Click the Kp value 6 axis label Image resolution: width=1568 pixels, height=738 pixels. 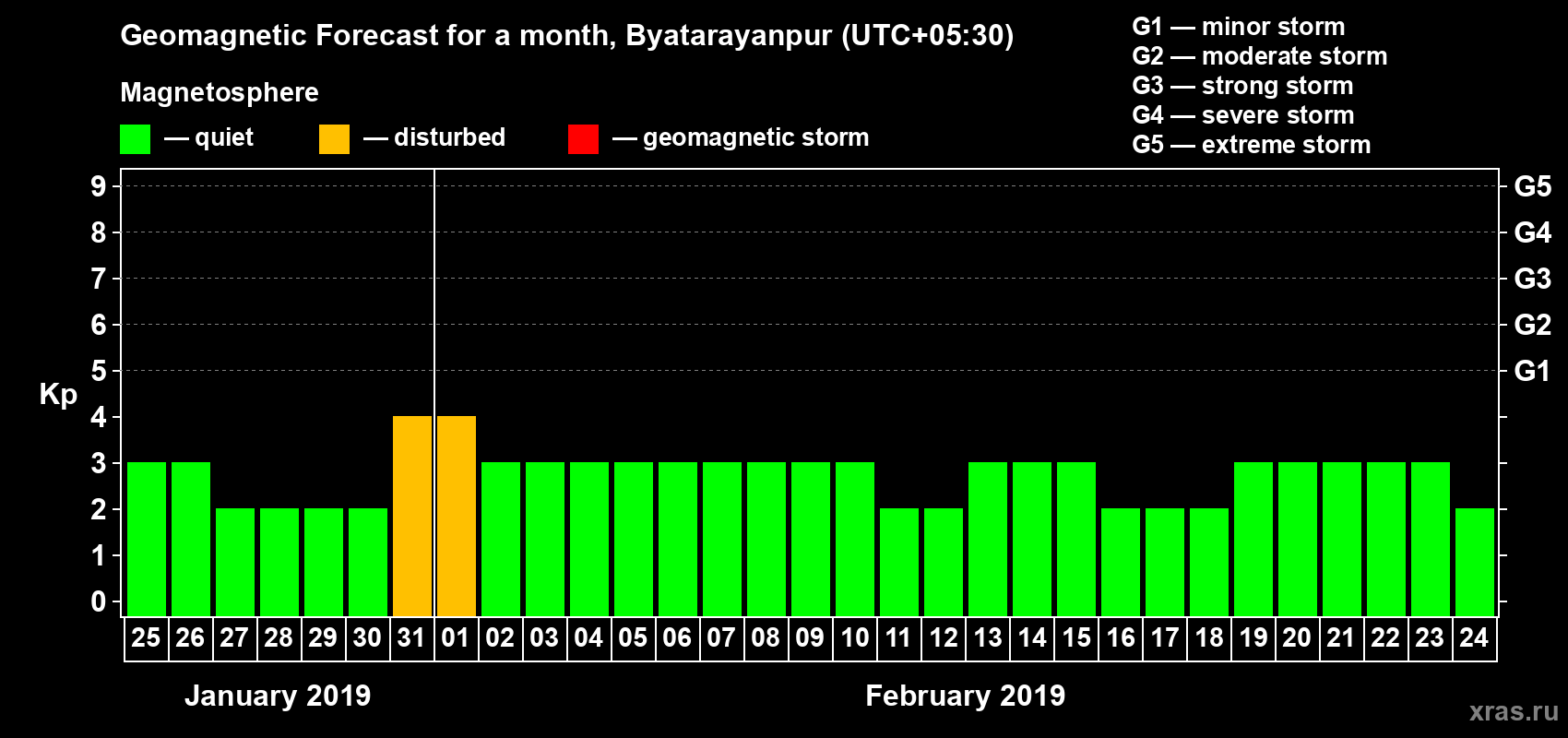pyautogui.click(x=99, y=325)
